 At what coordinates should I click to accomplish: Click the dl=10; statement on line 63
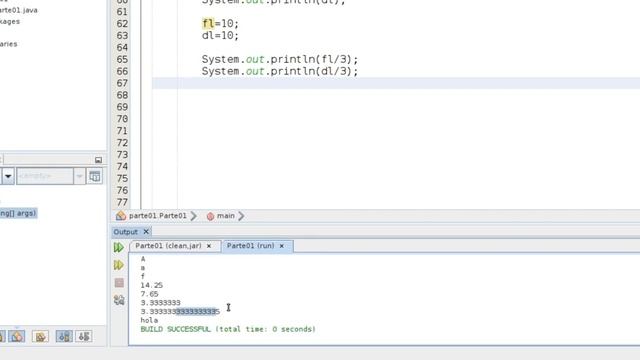click(220, 36)
